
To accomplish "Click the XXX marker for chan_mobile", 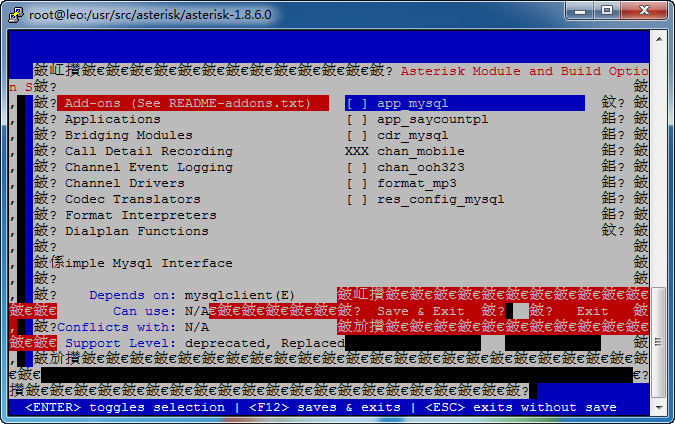I will [357, 151].
